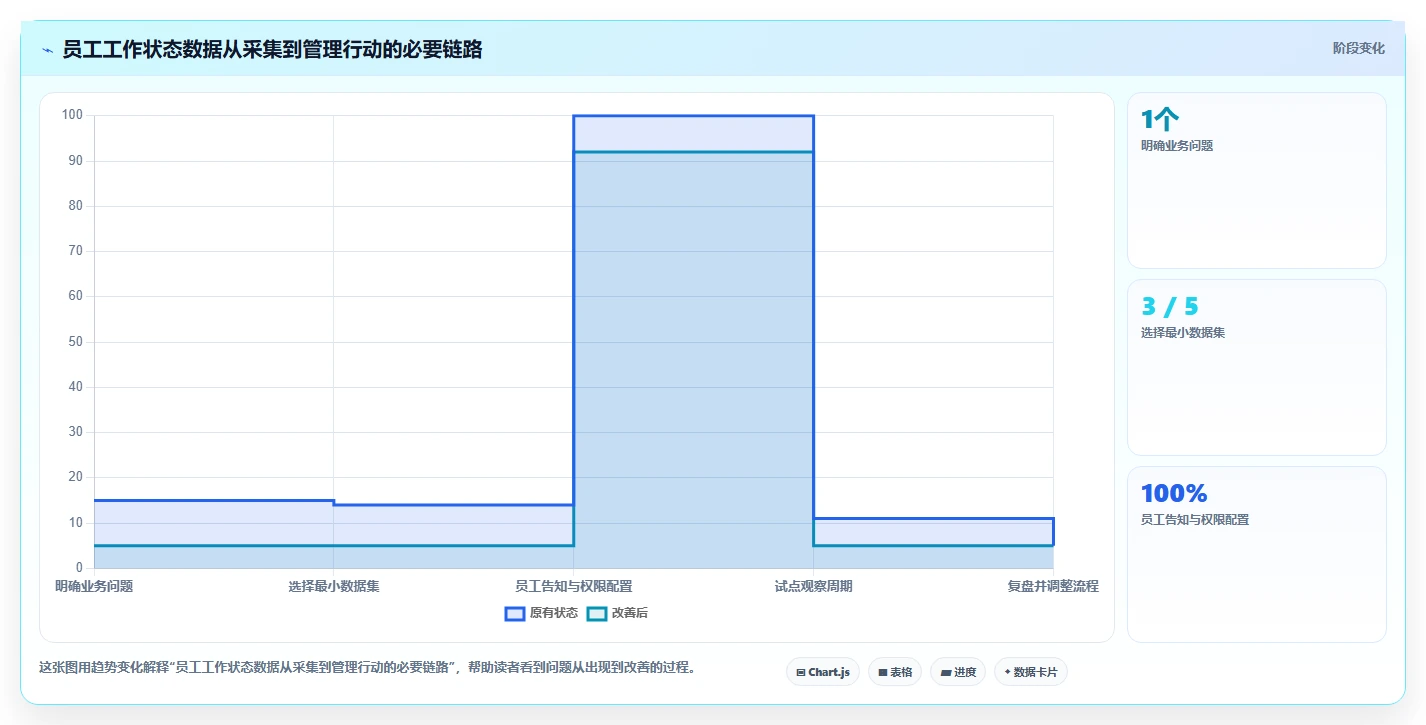Viewport: 1426px width, 725px height.
Task: Select the 进度 tag
Action: tap(958, 672)
